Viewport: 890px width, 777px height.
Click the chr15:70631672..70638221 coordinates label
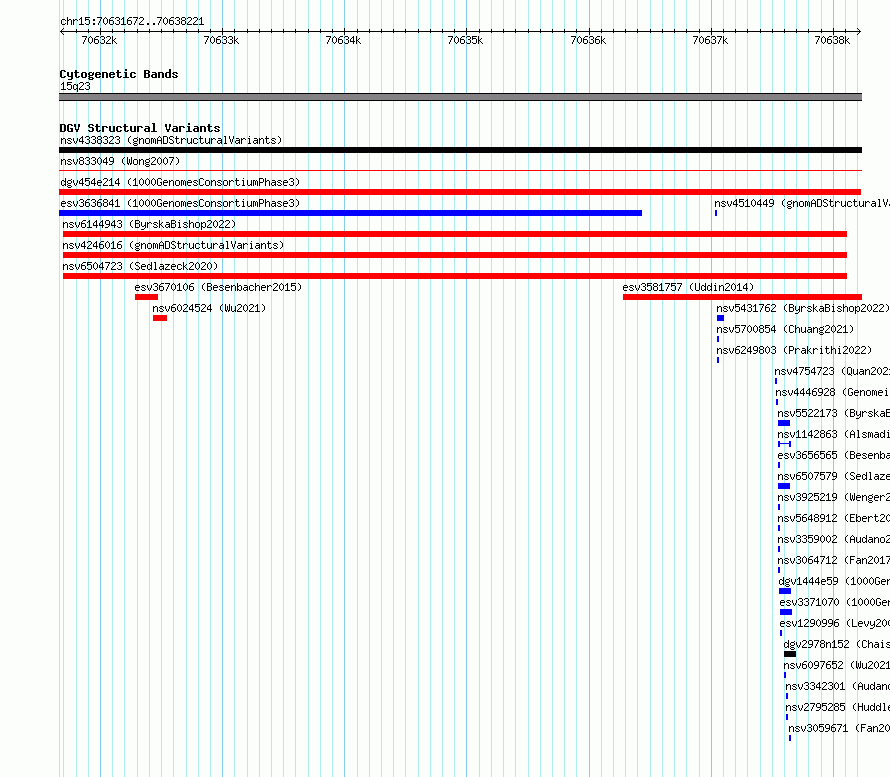point(132,22)
